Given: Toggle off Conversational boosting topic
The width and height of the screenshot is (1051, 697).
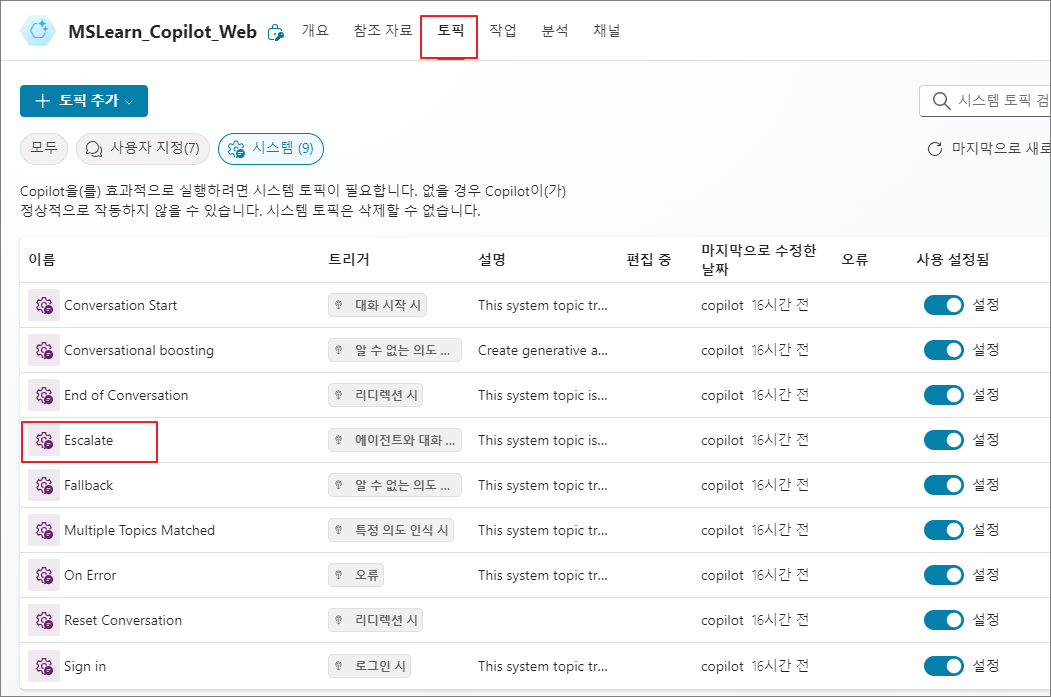Looking at the screenshot, I should click(x=944, y=350).
